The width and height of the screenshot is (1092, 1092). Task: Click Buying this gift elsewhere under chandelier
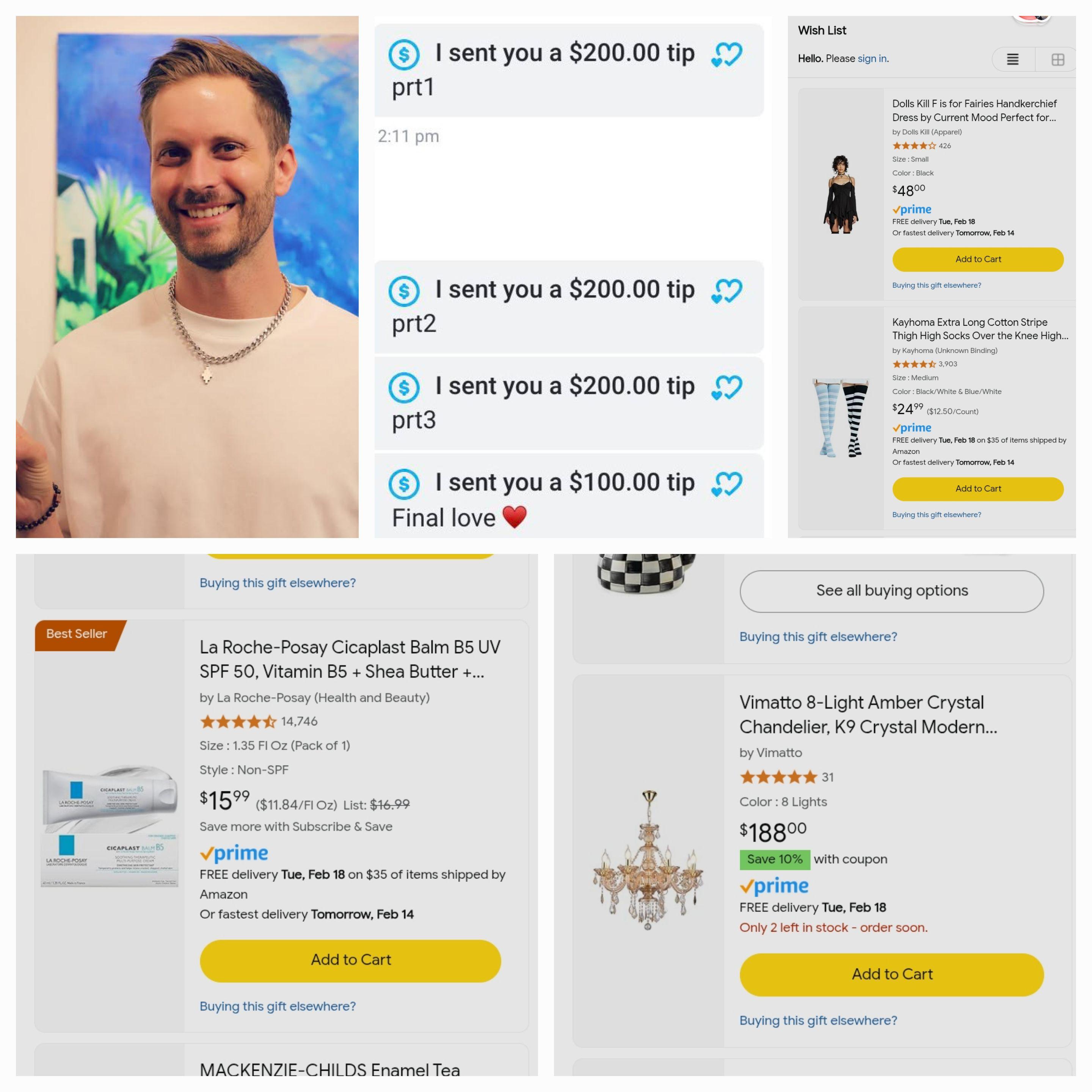(x=818, y=1021)
